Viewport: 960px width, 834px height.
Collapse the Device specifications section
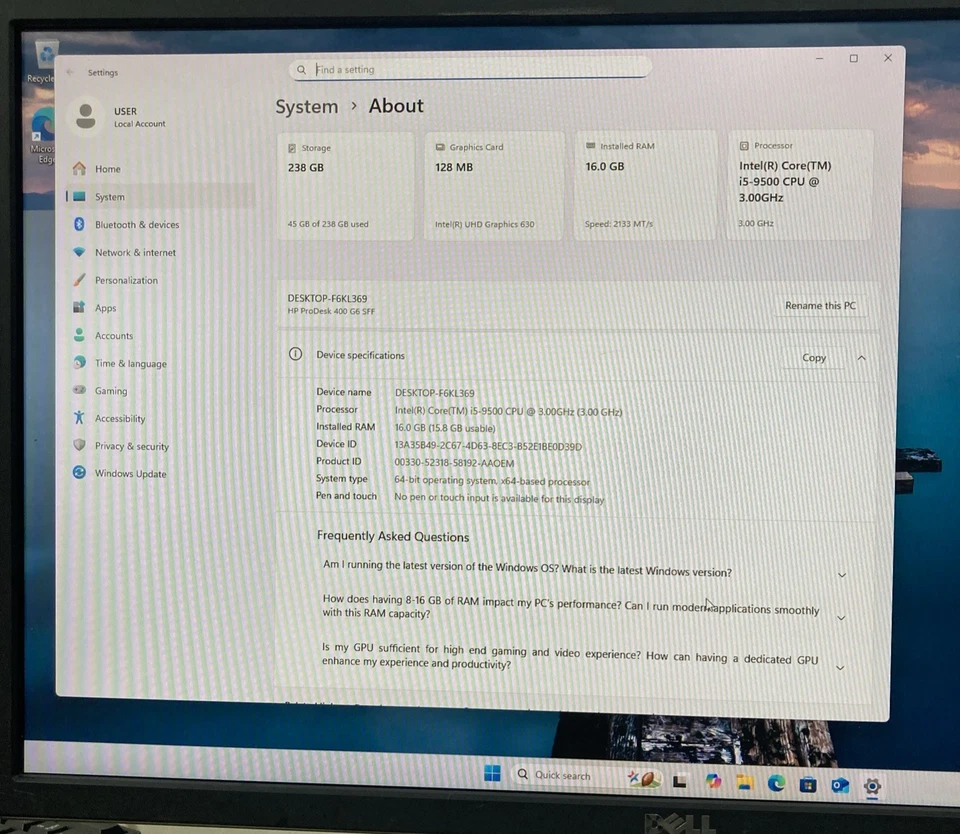pos(861,357)
